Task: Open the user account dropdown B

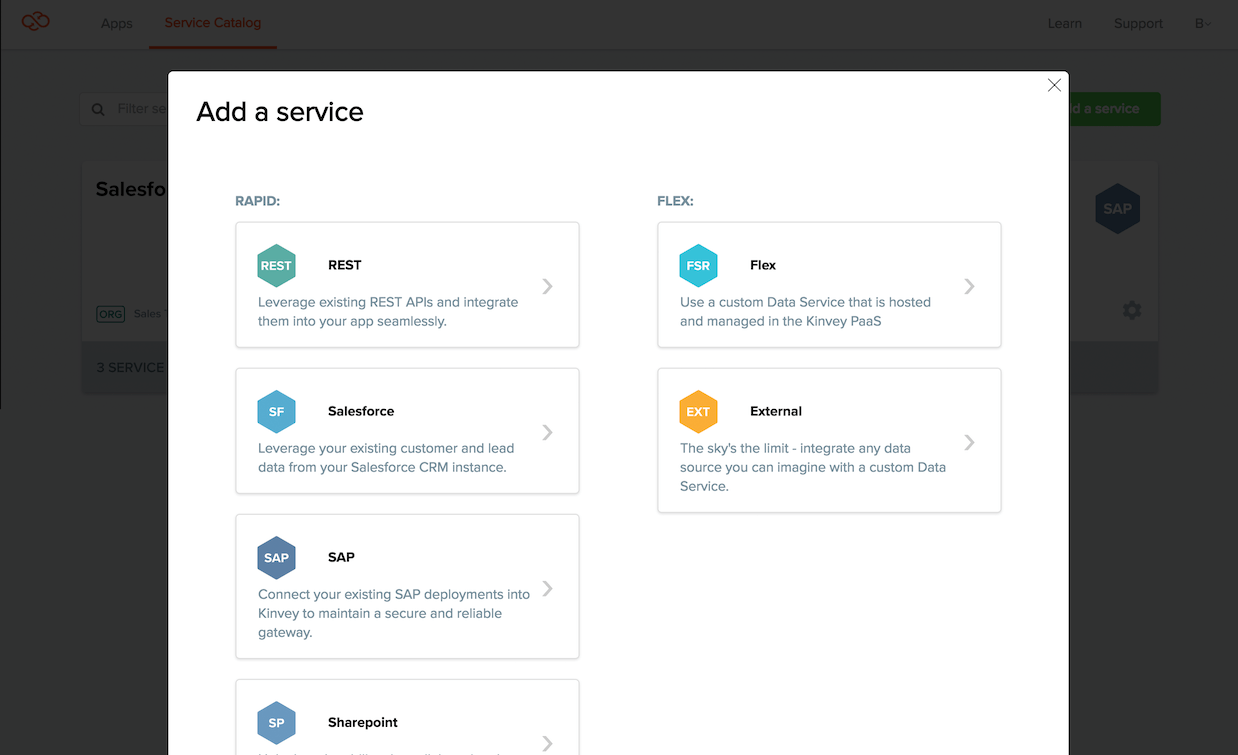Action: [x=1203, y=23]
